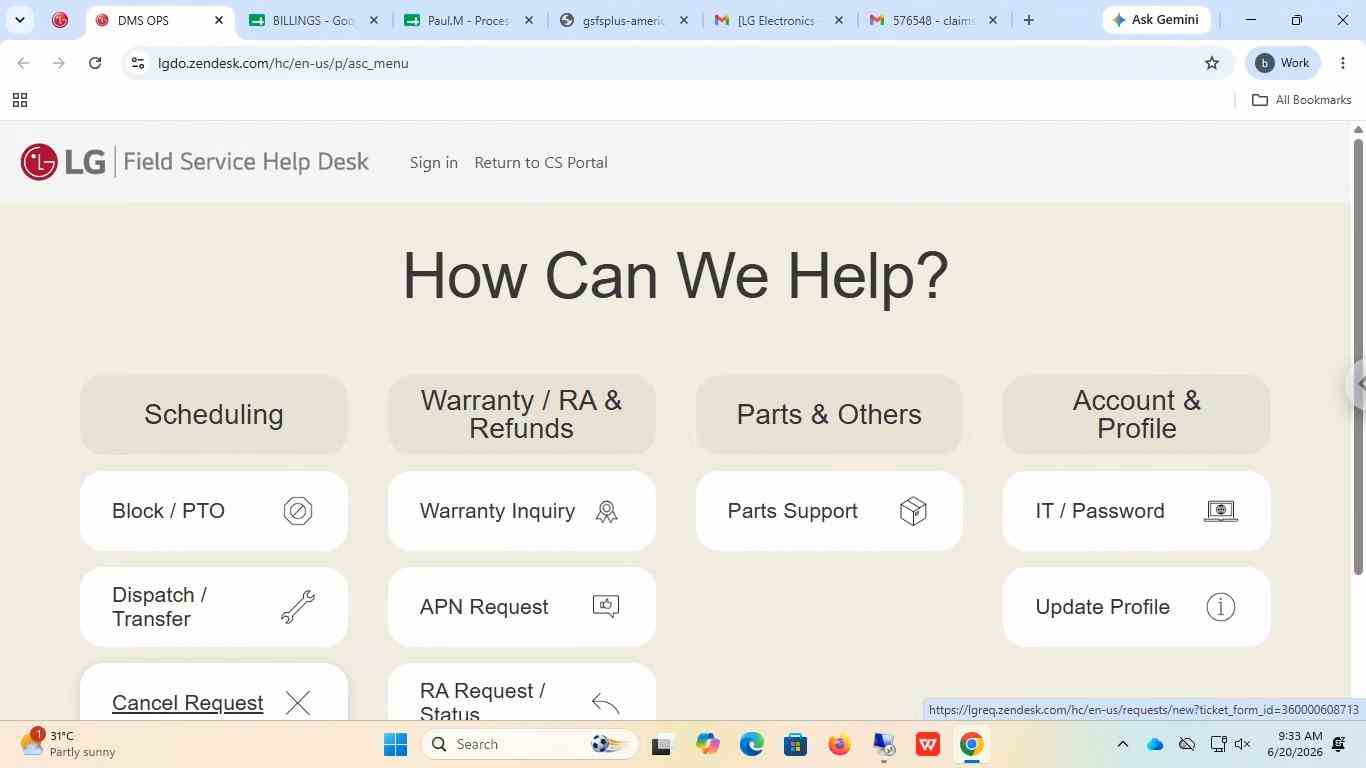
Task: Click the Dispatch / Transfer wrench icon
Action: coord(298,607)
